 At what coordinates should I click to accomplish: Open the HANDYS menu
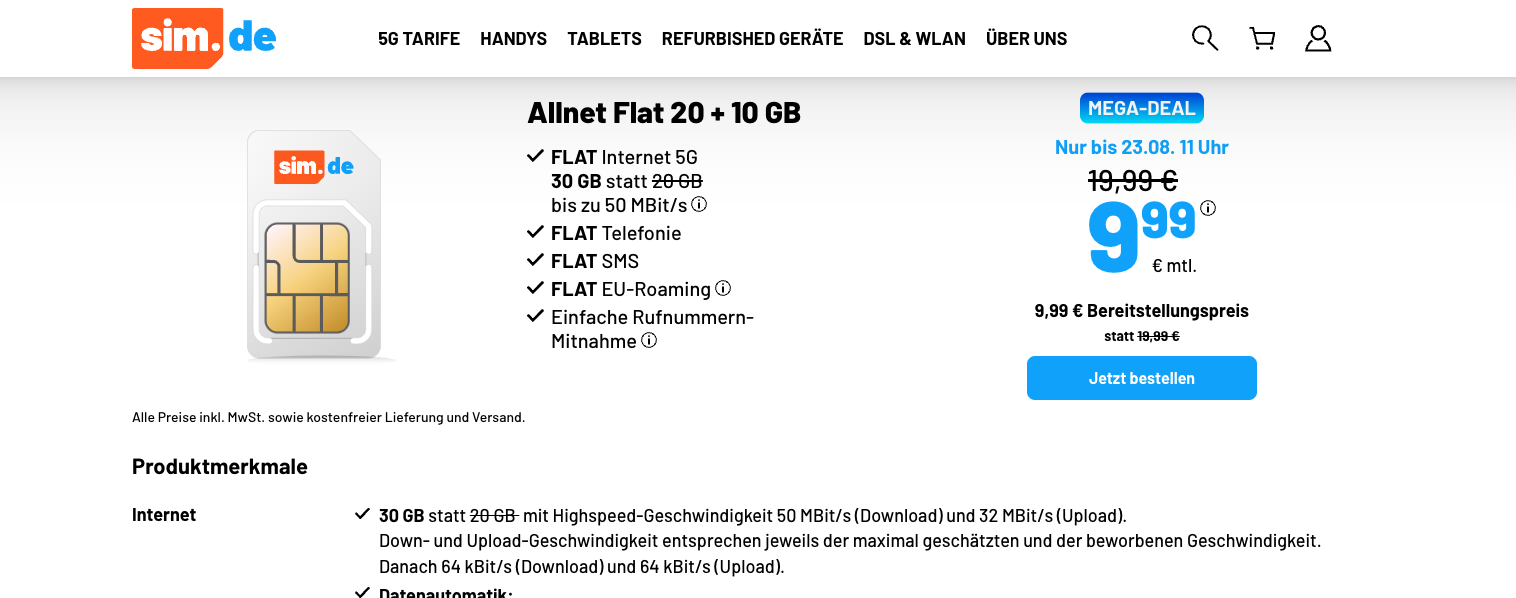click(513, 39)
